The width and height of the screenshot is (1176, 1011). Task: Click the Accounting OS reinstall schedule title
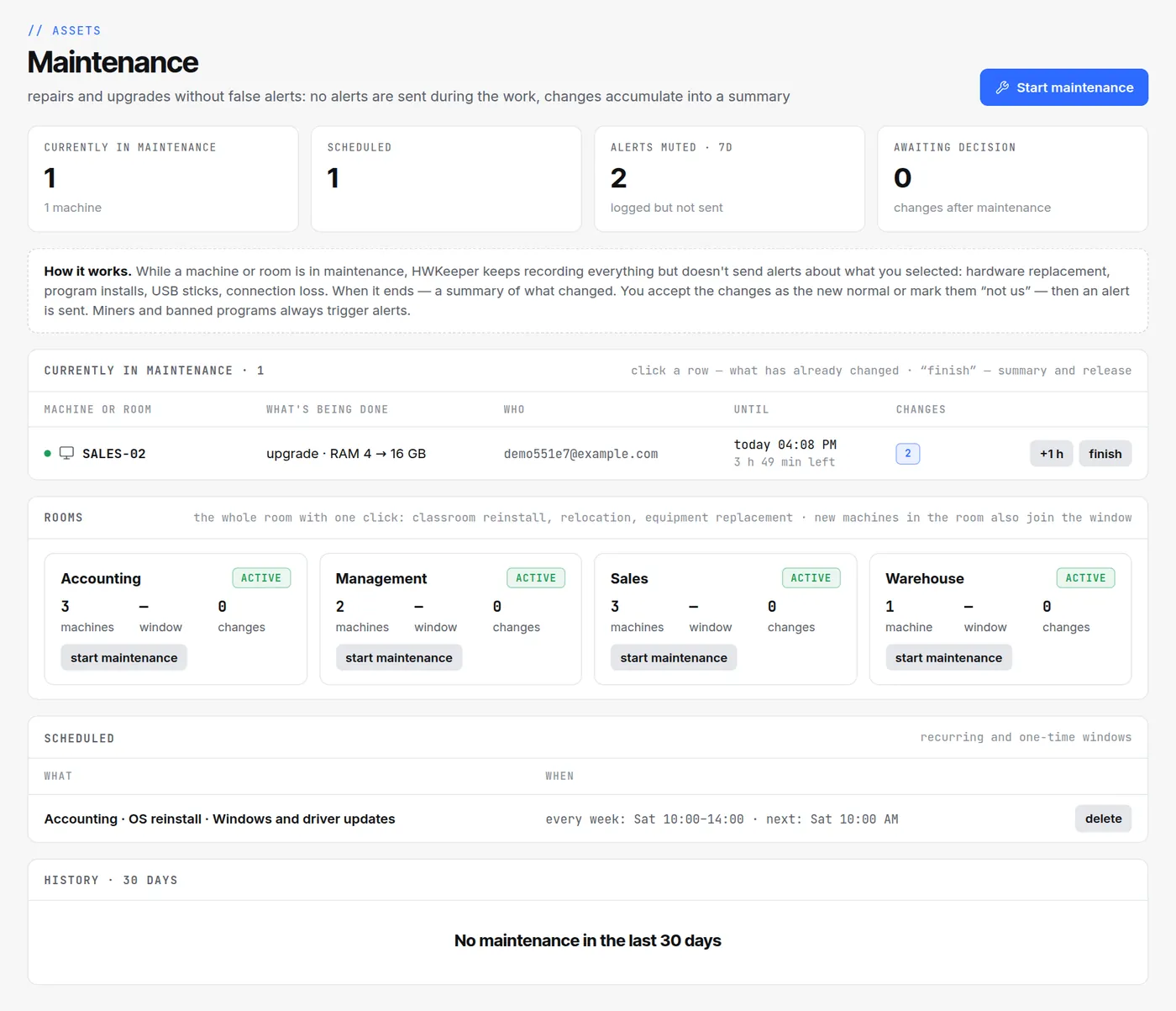[x=219, y=819]
